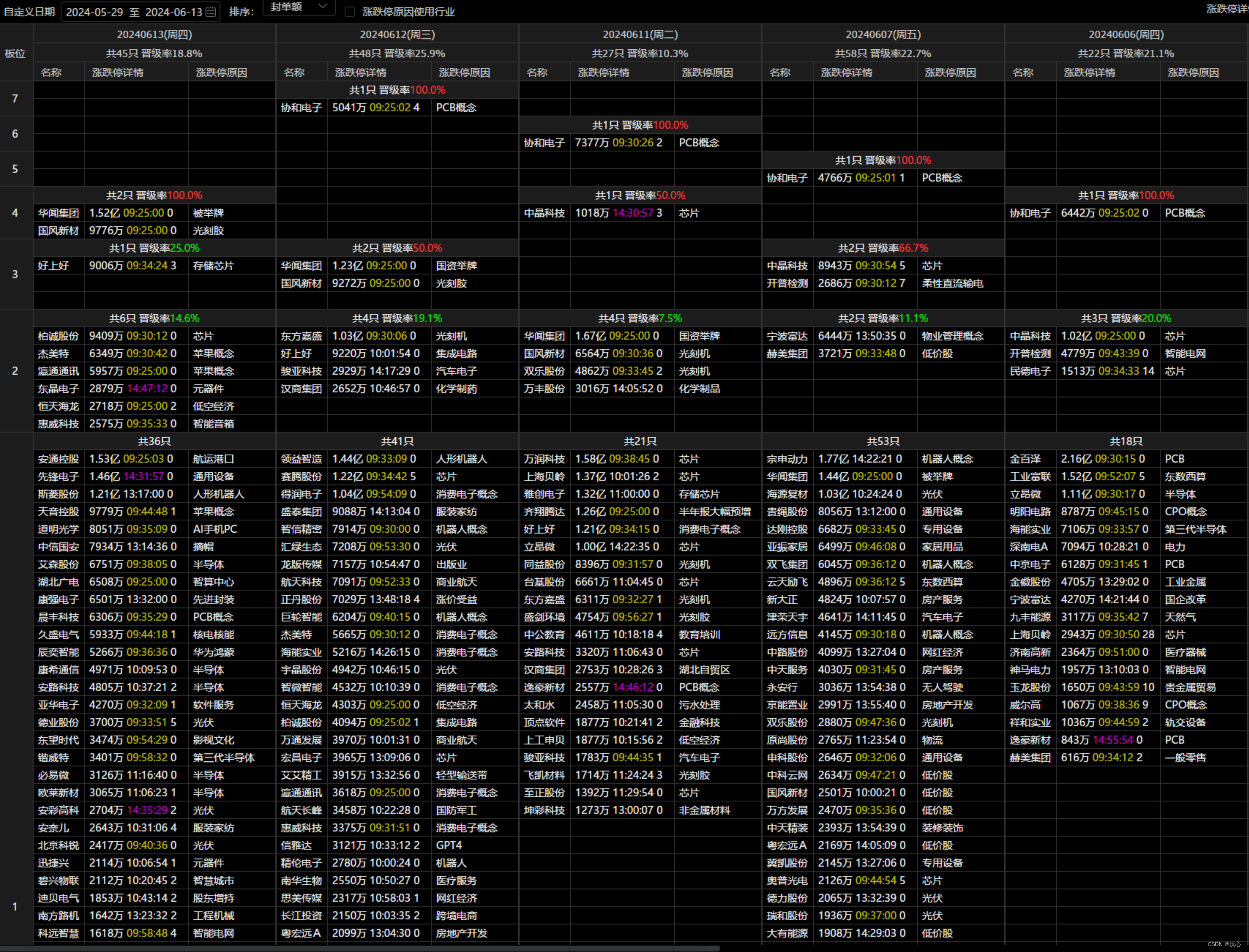
Task: Select the 20240613(周四) date header
Action: (x=155, y=35)
